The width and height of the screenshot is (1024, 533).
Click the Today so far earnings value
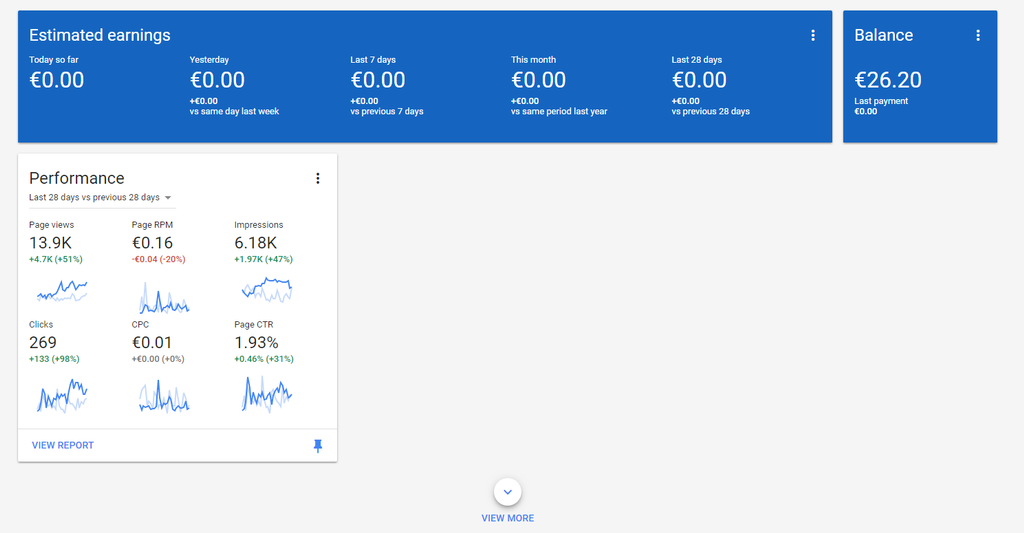tap(57, 80)
